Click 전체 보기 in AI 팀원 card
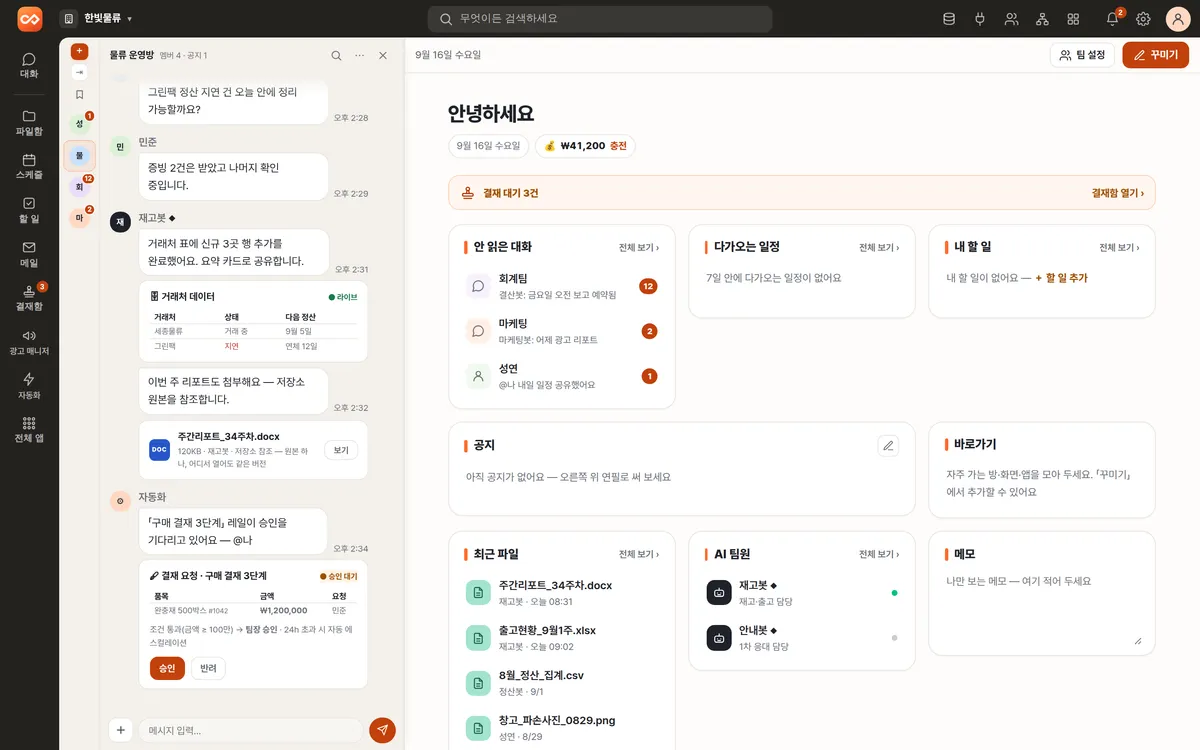Viewport: 1200px width, 750px height. [x=878, y=554]
